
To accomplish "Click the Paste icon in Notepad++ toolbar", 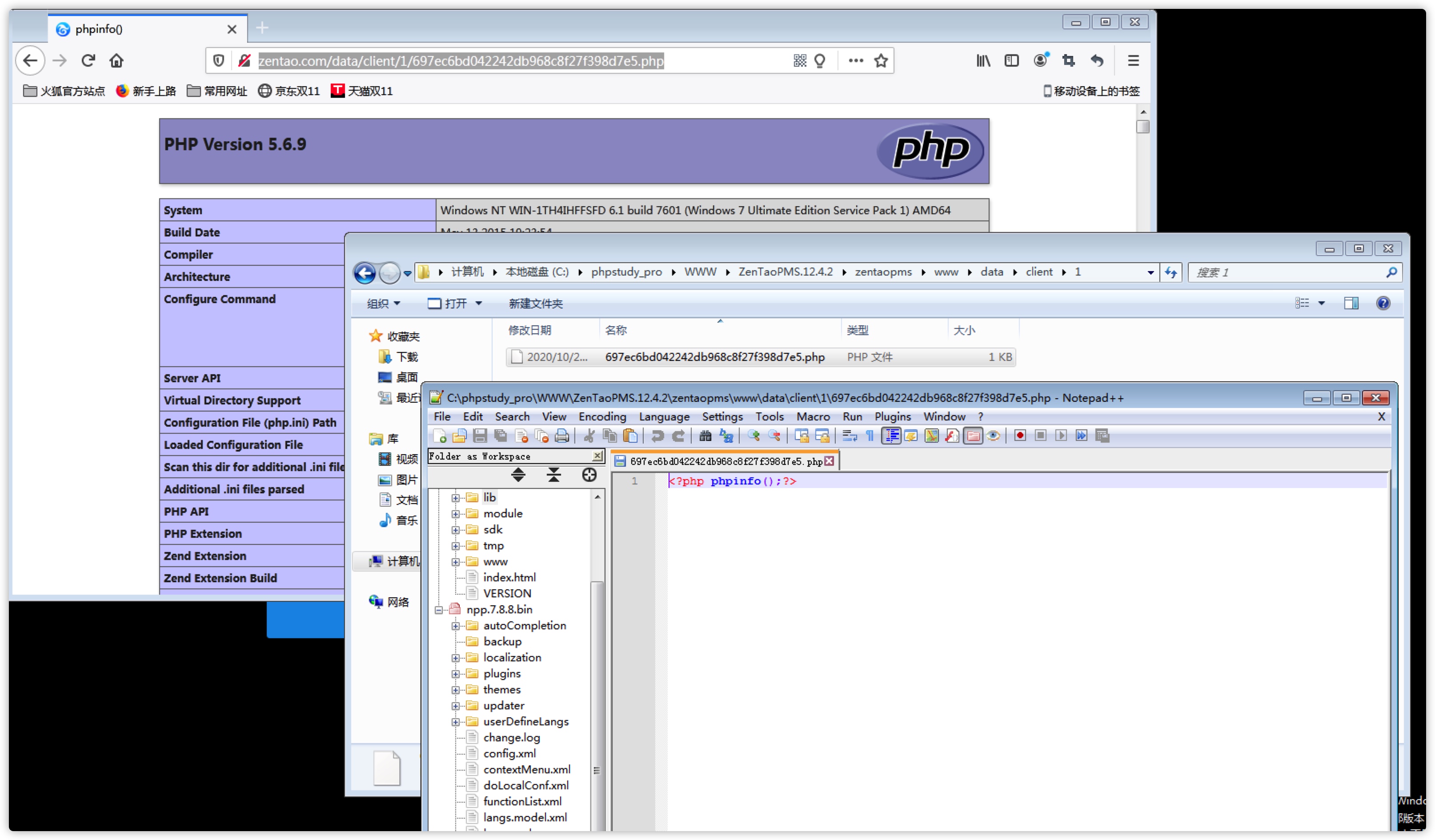I will (x=630, y=436).
